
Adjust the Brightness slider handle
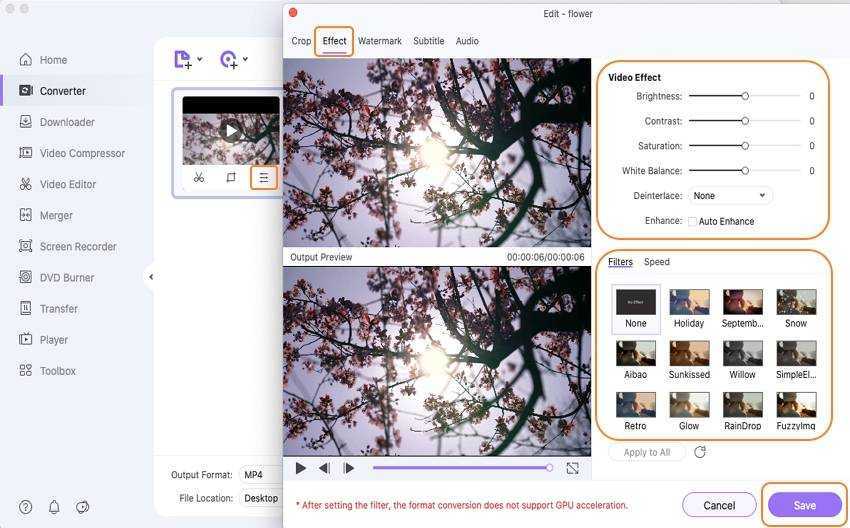pos(745,97)
